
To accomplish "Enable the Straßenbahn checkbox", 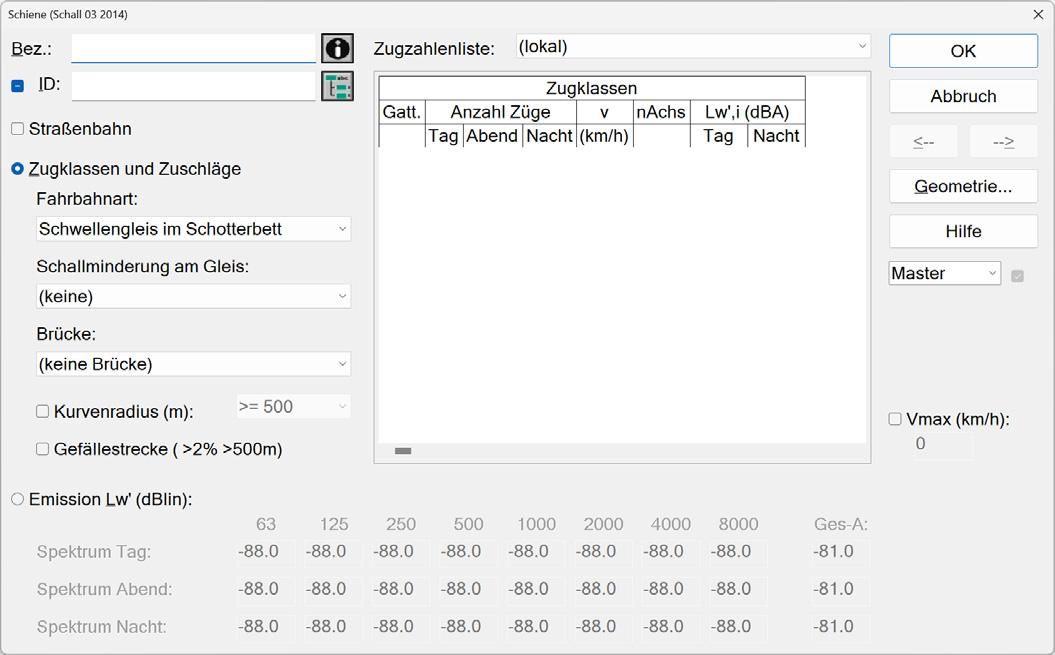I will [x=17, y=129].
